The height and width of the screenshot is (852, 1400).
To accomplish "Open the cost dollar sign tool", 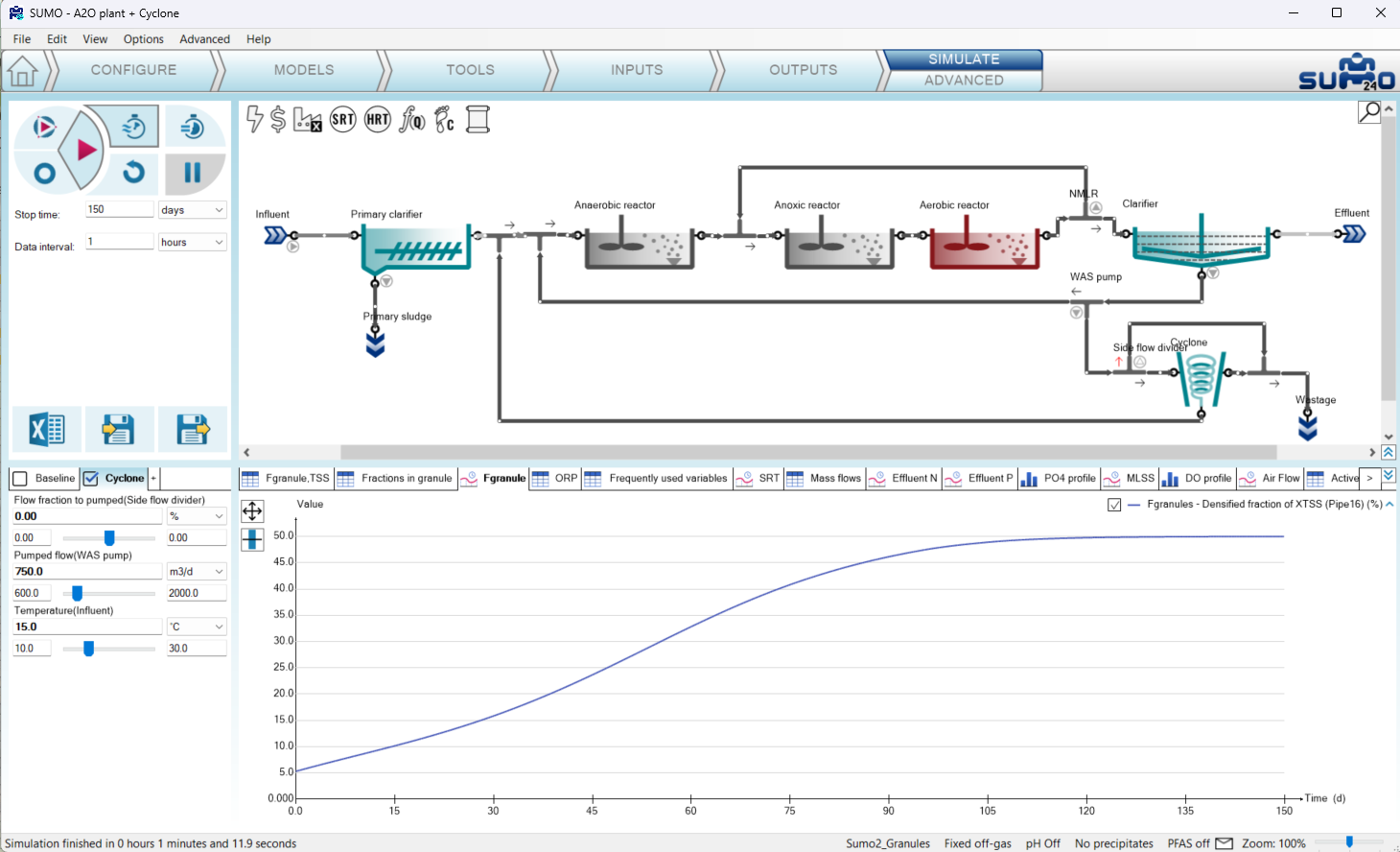I will 278,119.
